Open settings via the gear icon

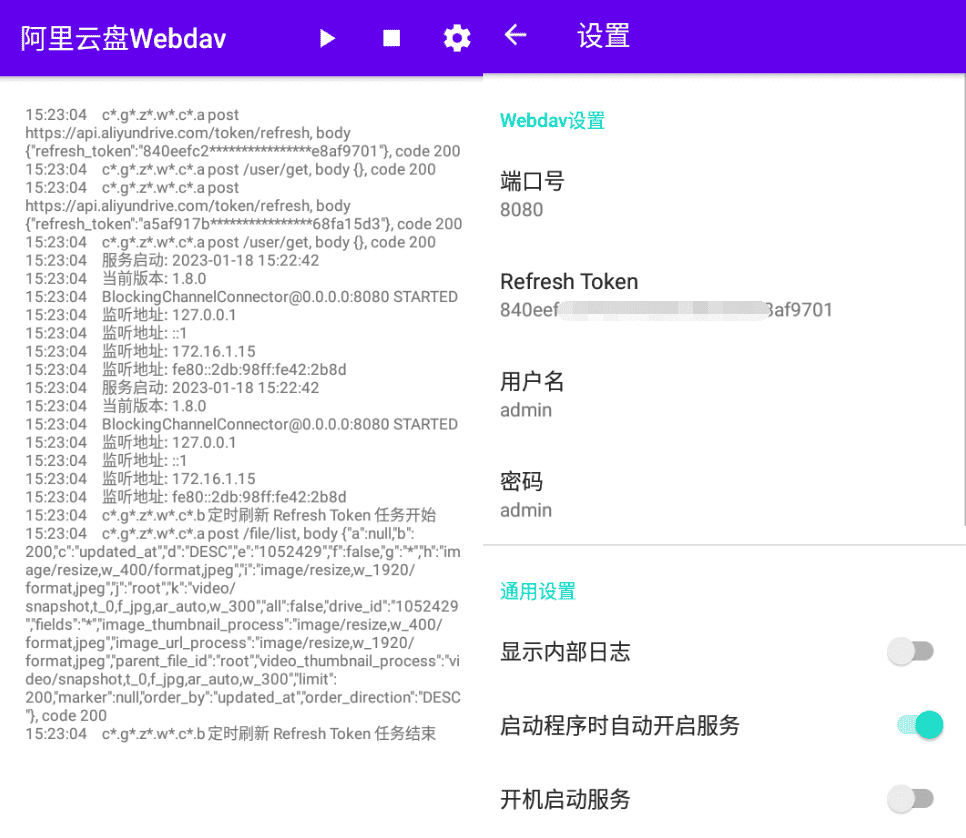point(457,38)
